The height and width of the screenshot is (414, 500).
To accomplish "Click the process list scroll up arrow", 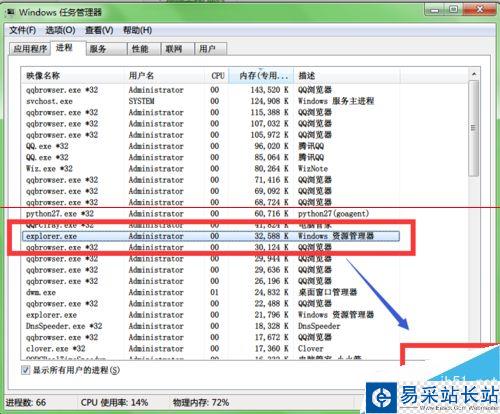I will [474, 74].
